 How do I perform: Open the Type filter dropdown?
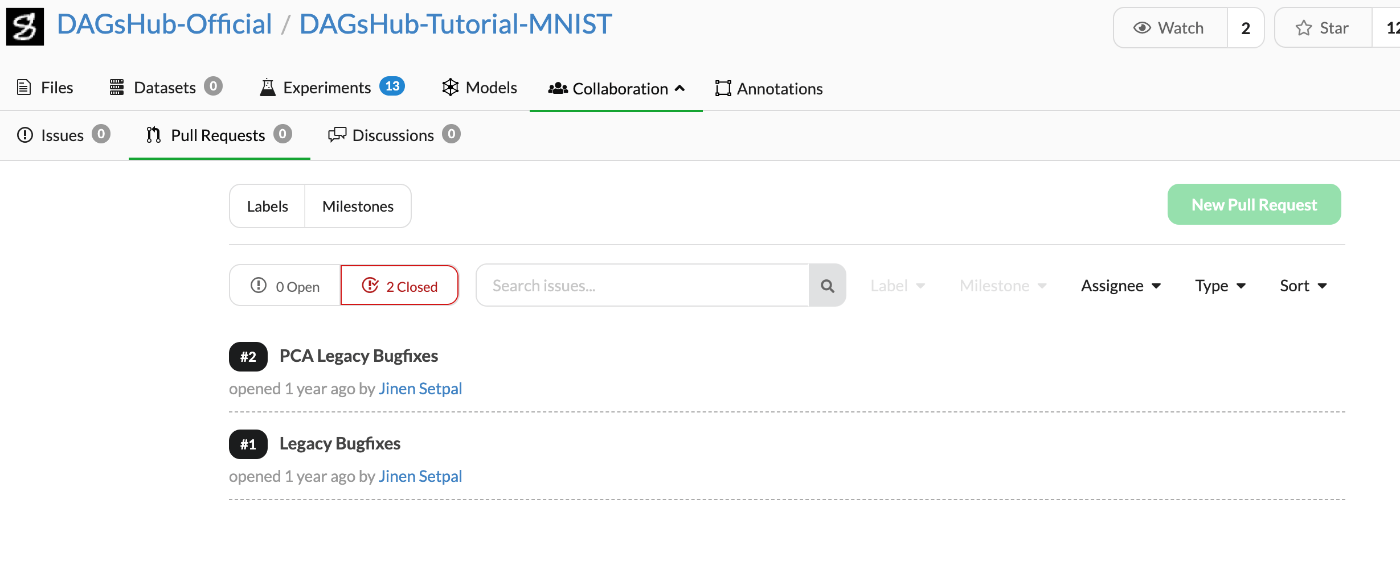(x=1221, y=286)
